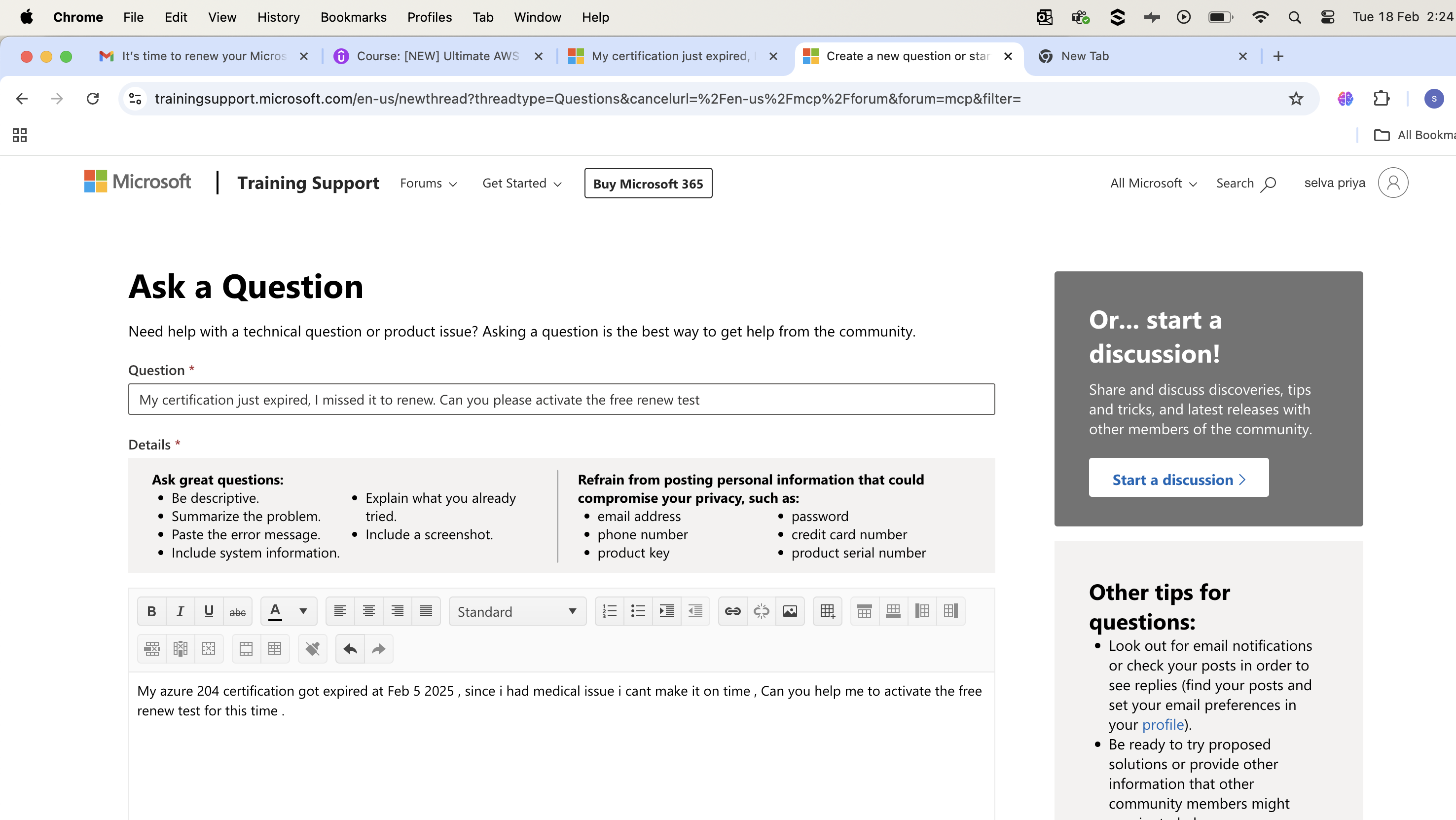Go to Microsoft logo home link
Viewport: 1456px width, 820px height.
point(137,182)
